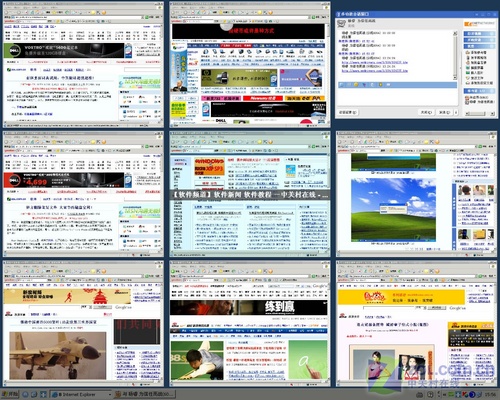Select the Dell Vostro ad browser window
The width and height of the screenshot is (500, 400).
point(83,65)
